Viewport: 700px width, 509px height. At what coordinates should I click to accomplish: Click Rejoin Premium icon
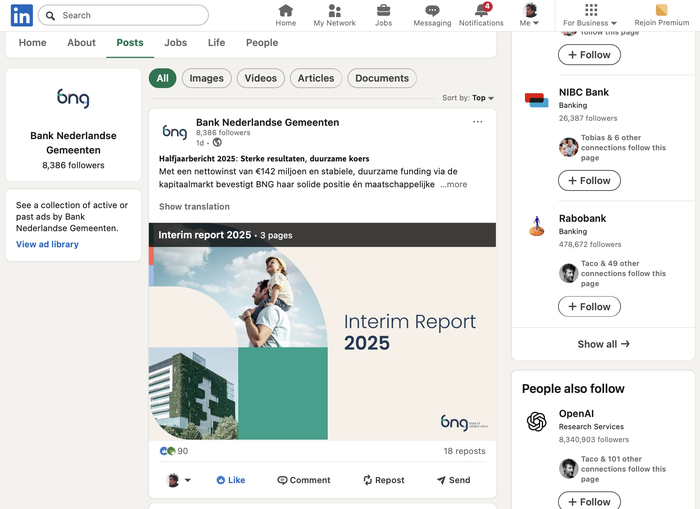tap(661, 10)
